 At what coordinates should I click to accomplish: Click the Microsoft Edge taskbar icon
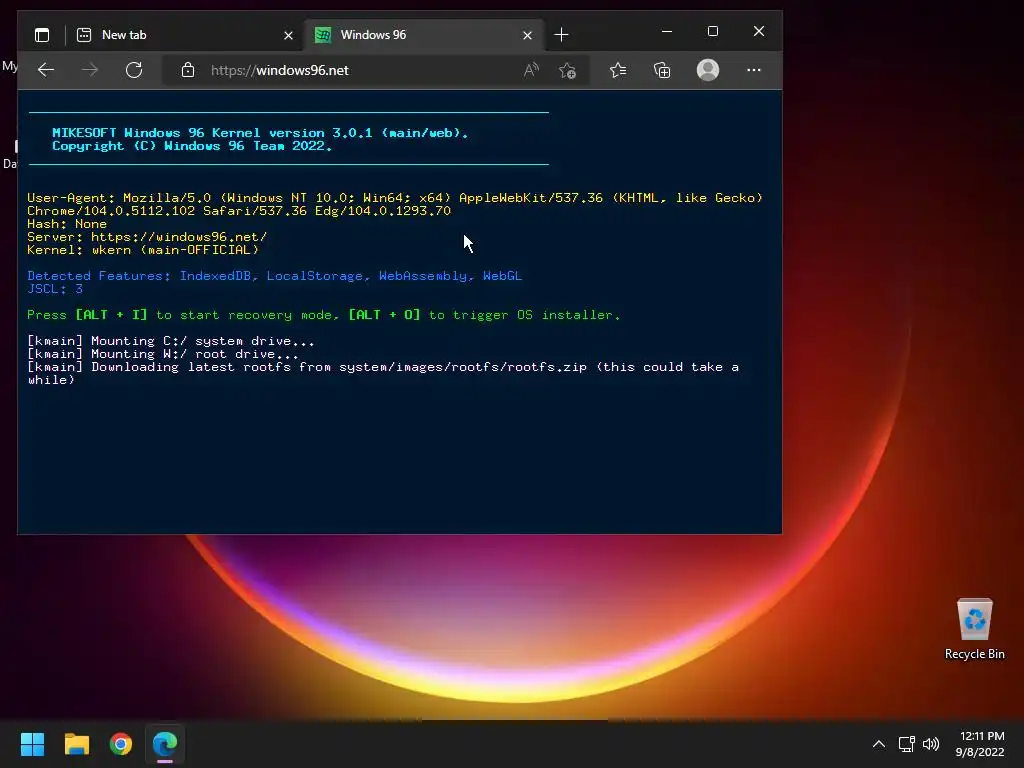pyautogui.click(x=165, y=744)
